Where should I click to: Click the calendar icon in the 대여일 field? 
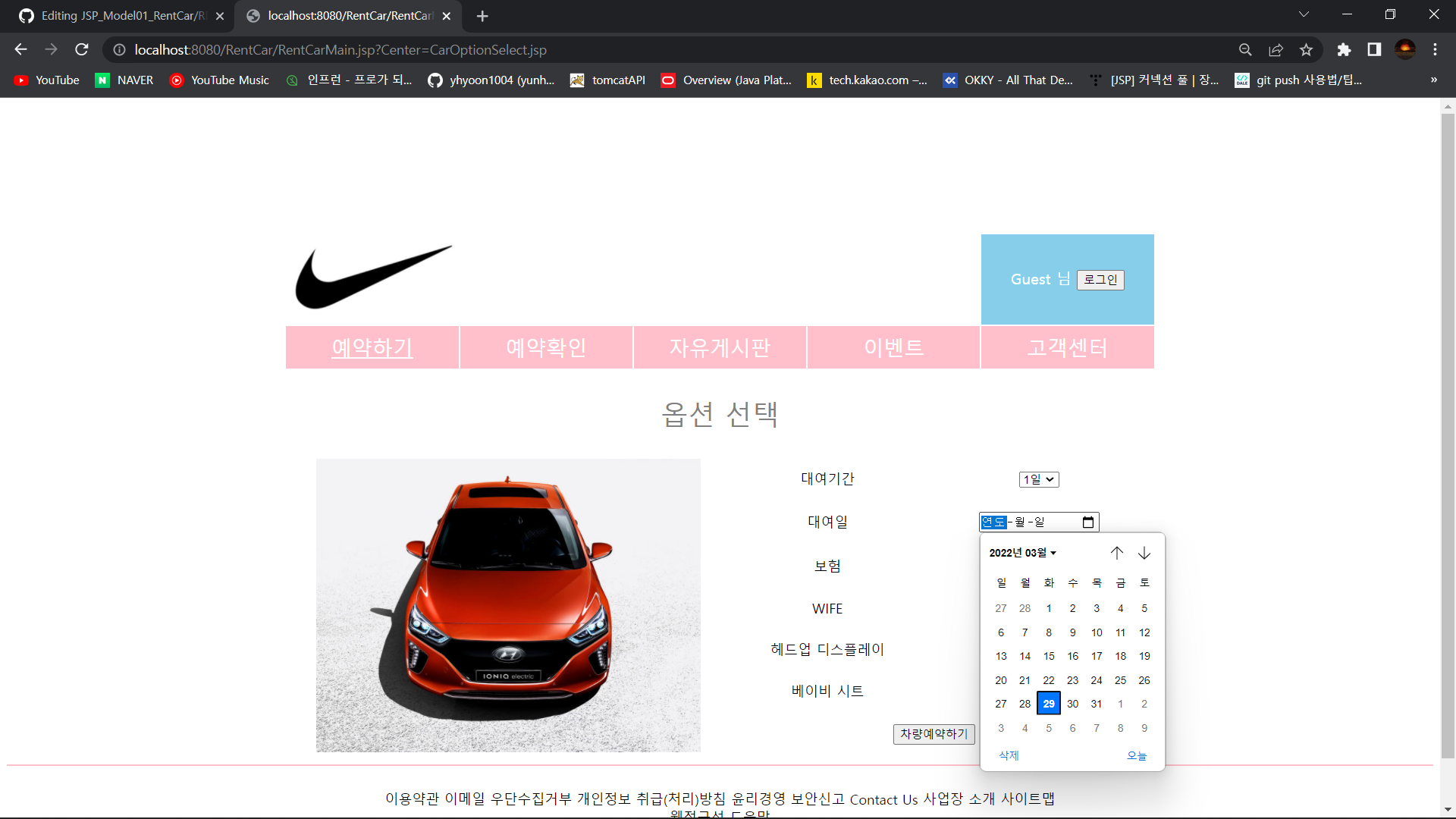(1087, 522)
